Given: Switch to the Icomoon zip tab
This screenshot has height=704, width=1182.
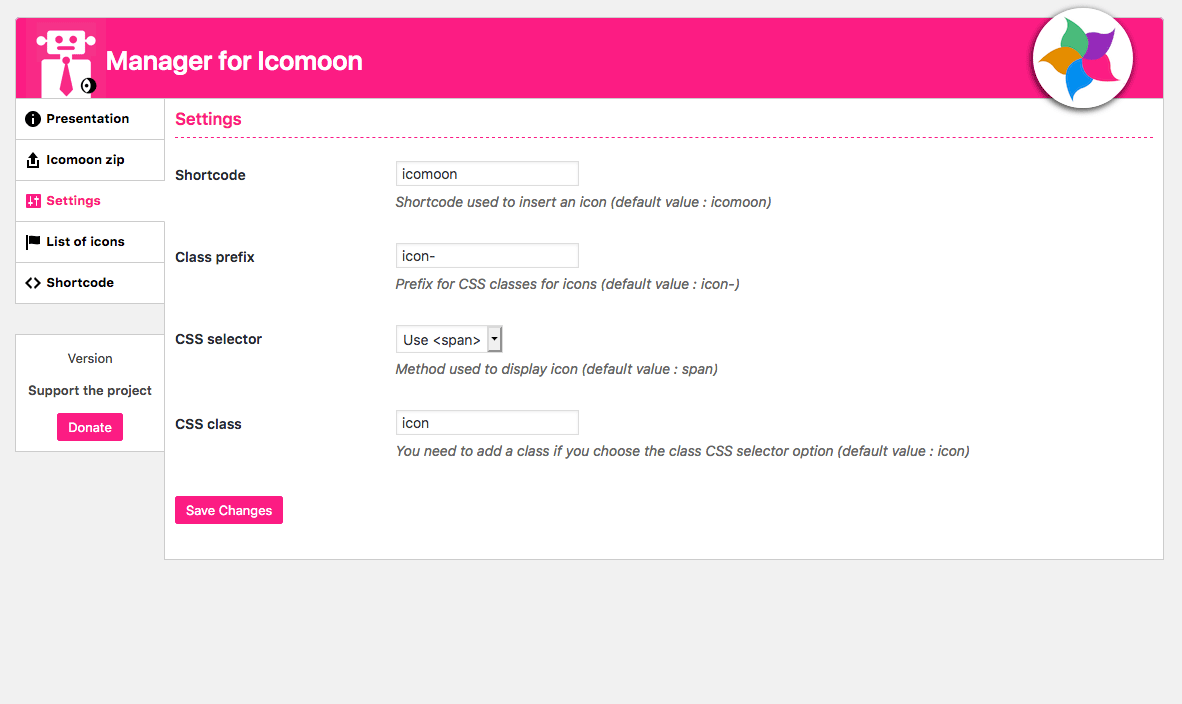Looking at the screenshot, I should point(85,160).
